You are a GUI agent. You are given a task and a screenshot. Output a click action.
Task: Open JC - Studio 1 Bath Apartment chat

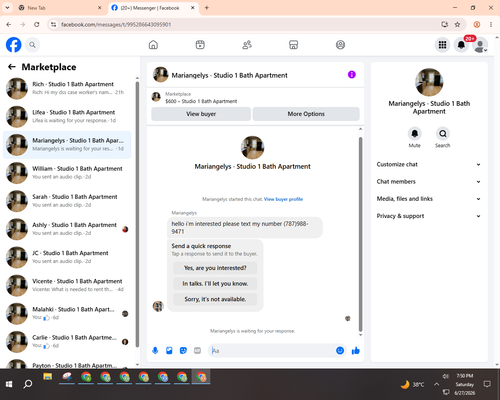67,257
